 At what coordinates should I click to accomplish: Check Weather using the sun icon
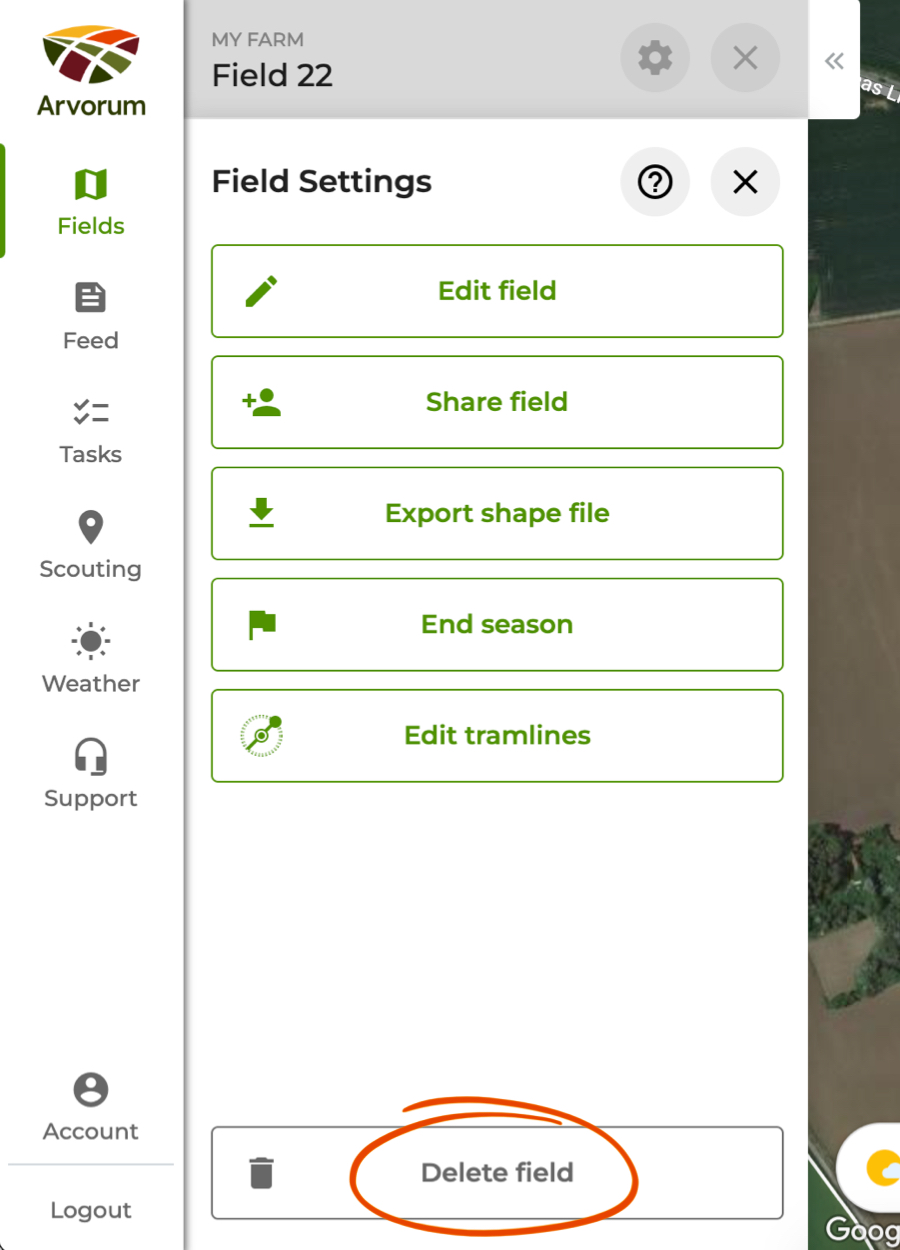click(90, 640)
